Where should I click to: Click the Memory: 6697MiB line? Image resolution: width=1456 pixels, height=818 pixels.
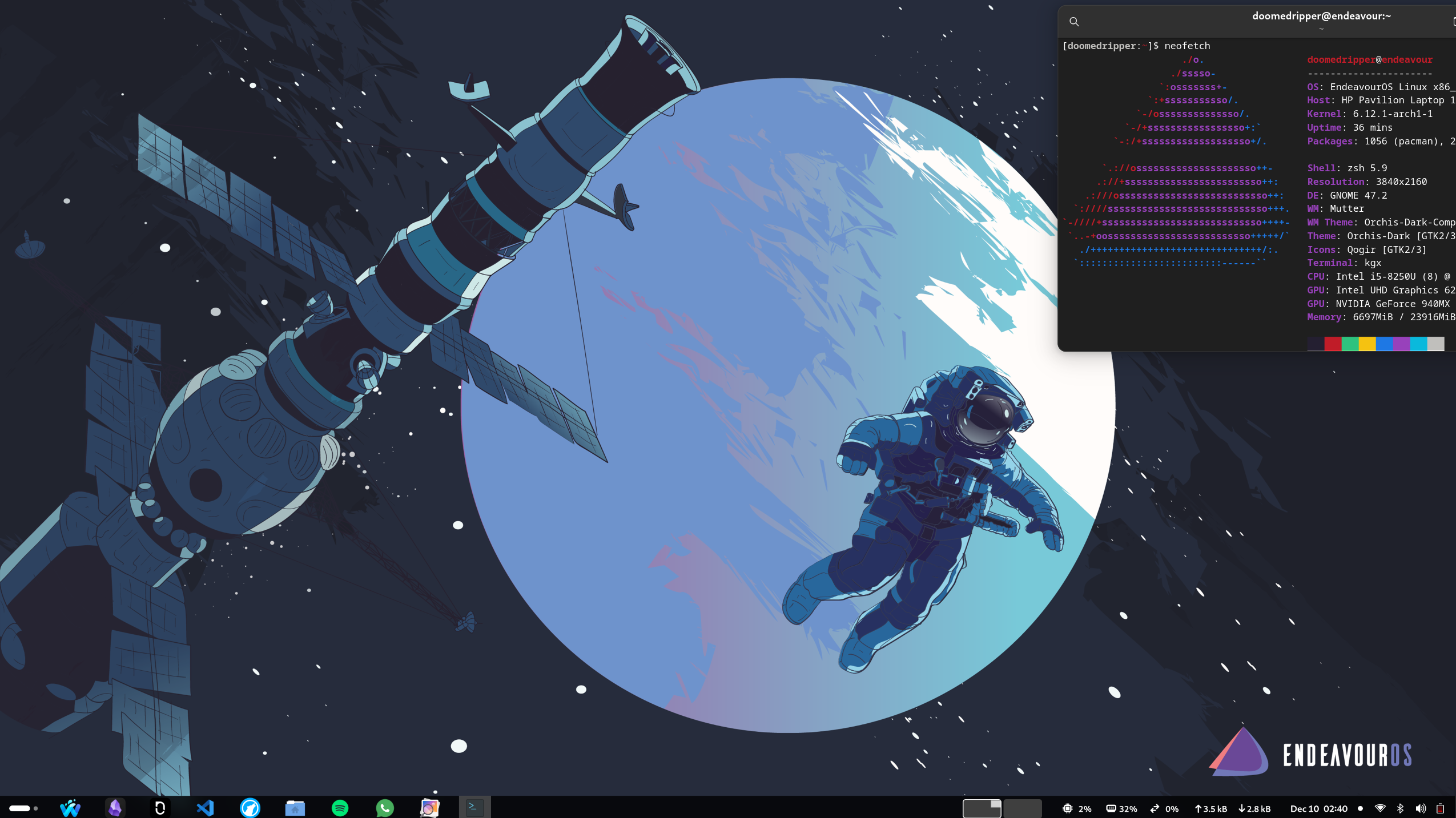pos(1381,317)
